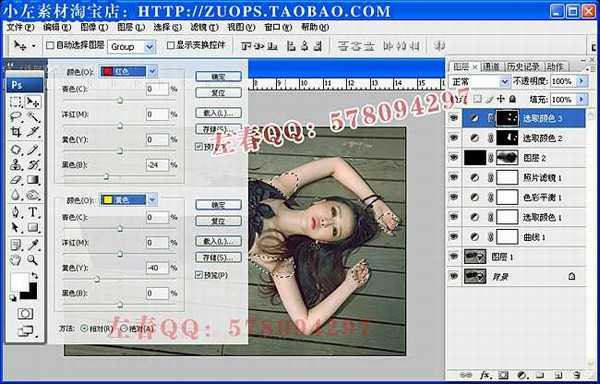Switch to the 历史记录 tab

point(523,66)
